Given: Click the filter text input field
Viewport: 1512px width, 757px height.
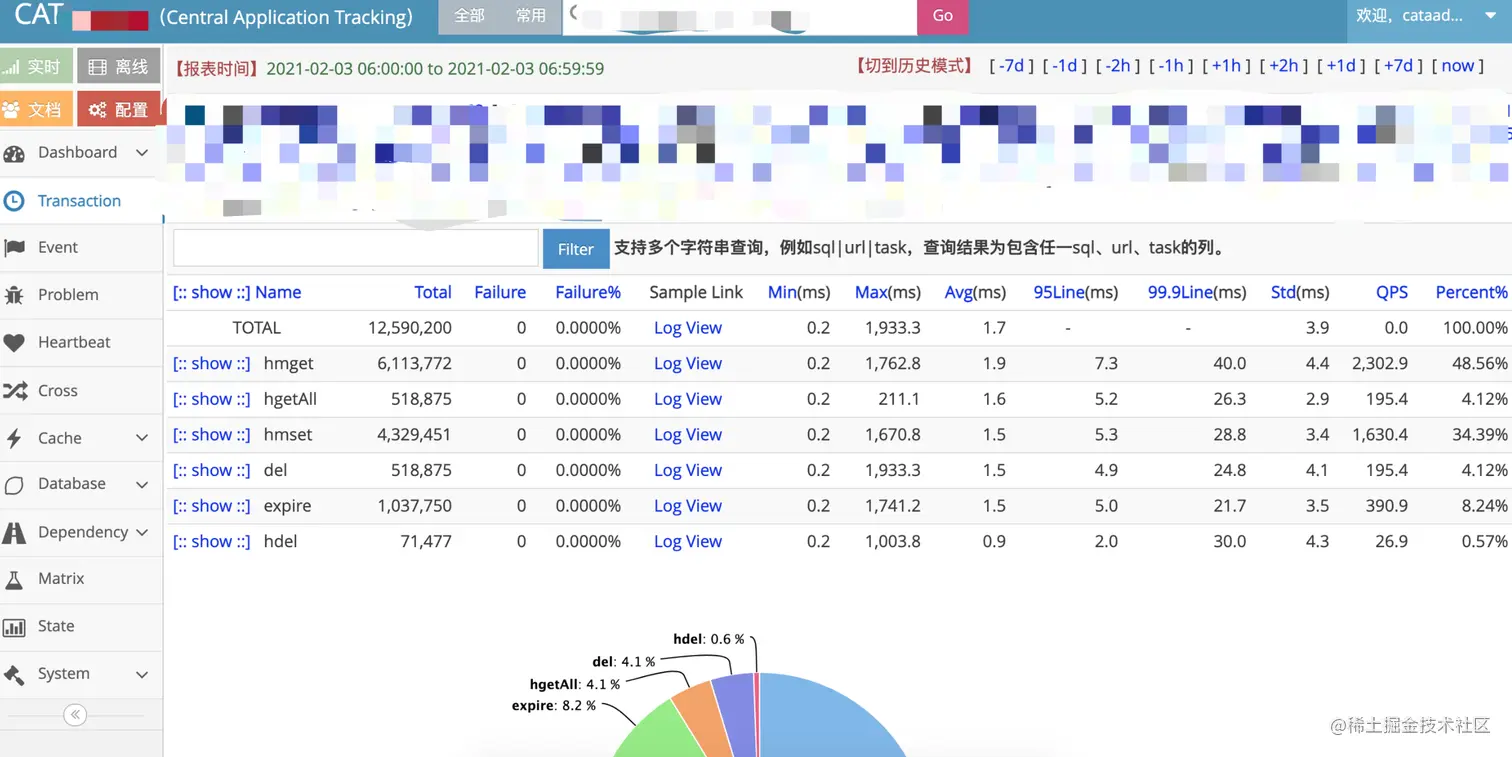Looking at the screenshot, I should pyautogui.click(x=356, y=248).
